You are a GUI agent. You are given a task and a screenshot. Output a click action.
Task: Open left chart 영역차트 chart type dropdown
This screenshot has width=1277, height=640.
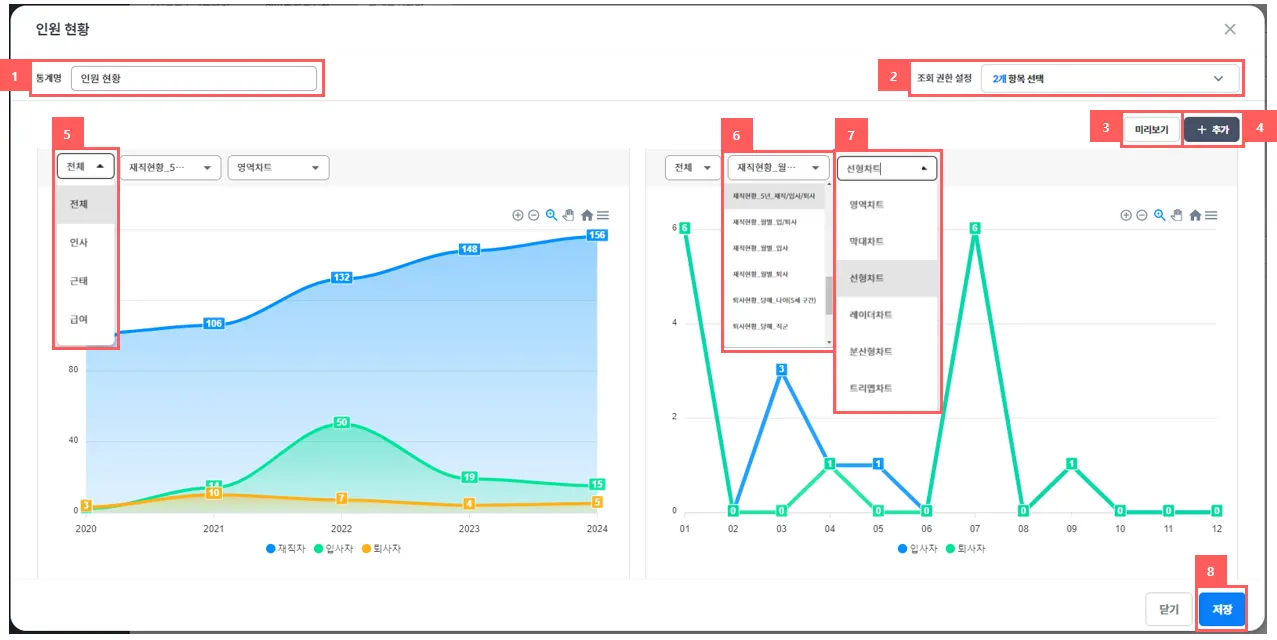click(x=278, y=167)
